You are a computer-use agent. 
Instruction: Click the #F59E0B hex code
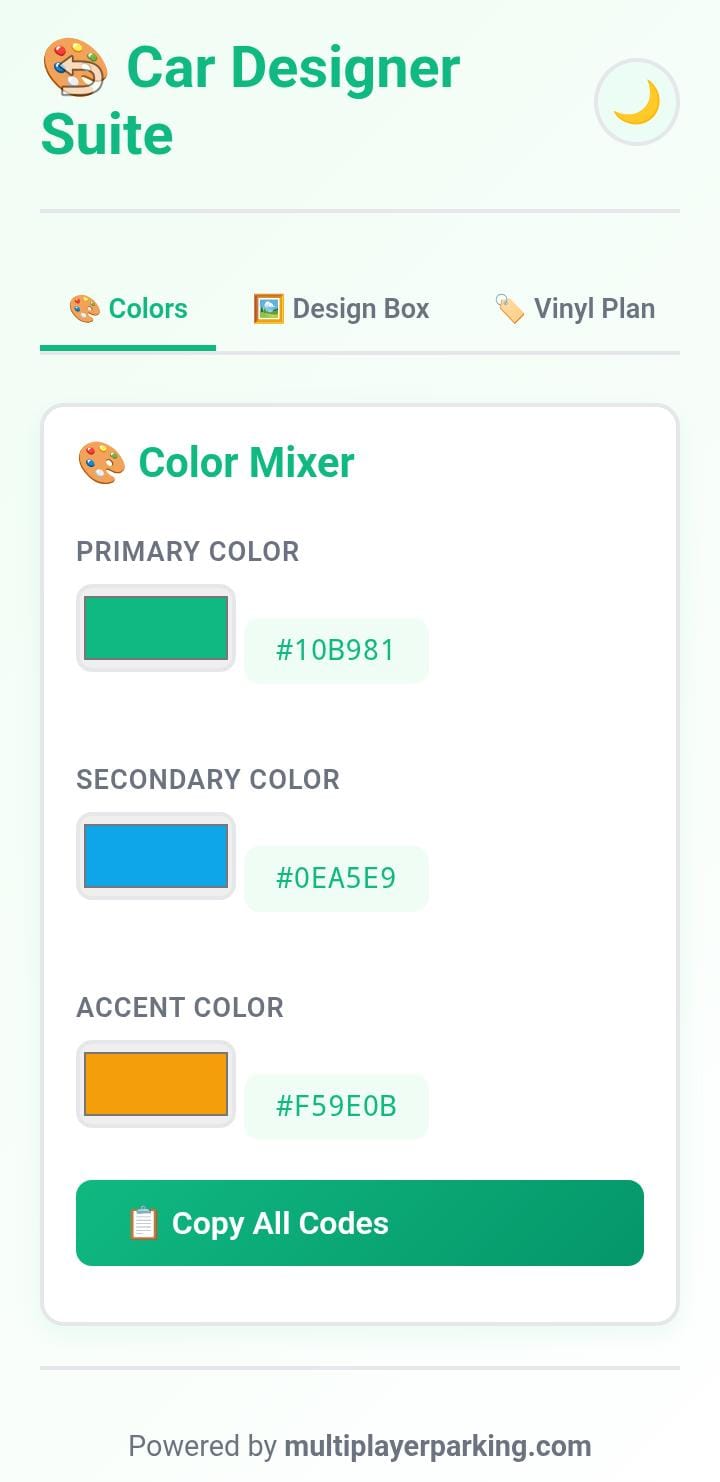336,1107
